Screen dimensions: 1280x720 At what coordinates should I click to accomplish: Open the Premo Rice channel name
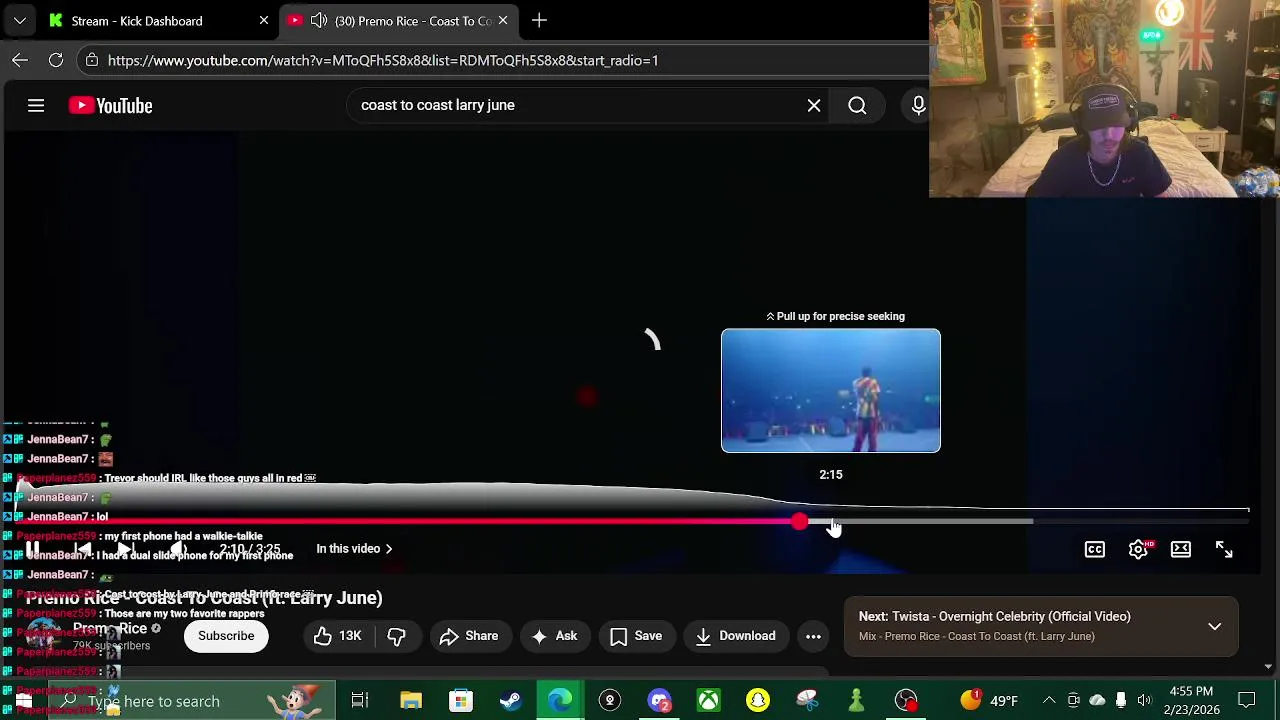pyautogui.click(x=110, y=628)
